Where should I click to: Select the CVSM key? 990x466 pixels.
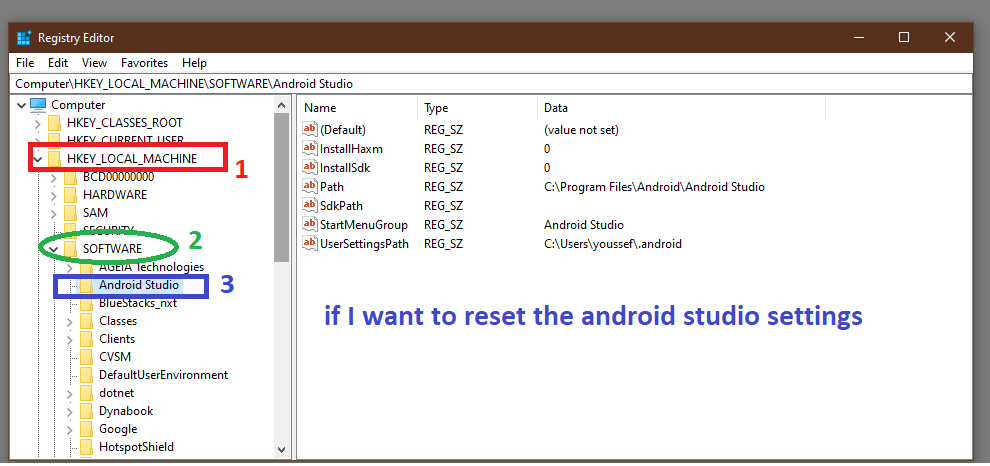coord(115,357)
